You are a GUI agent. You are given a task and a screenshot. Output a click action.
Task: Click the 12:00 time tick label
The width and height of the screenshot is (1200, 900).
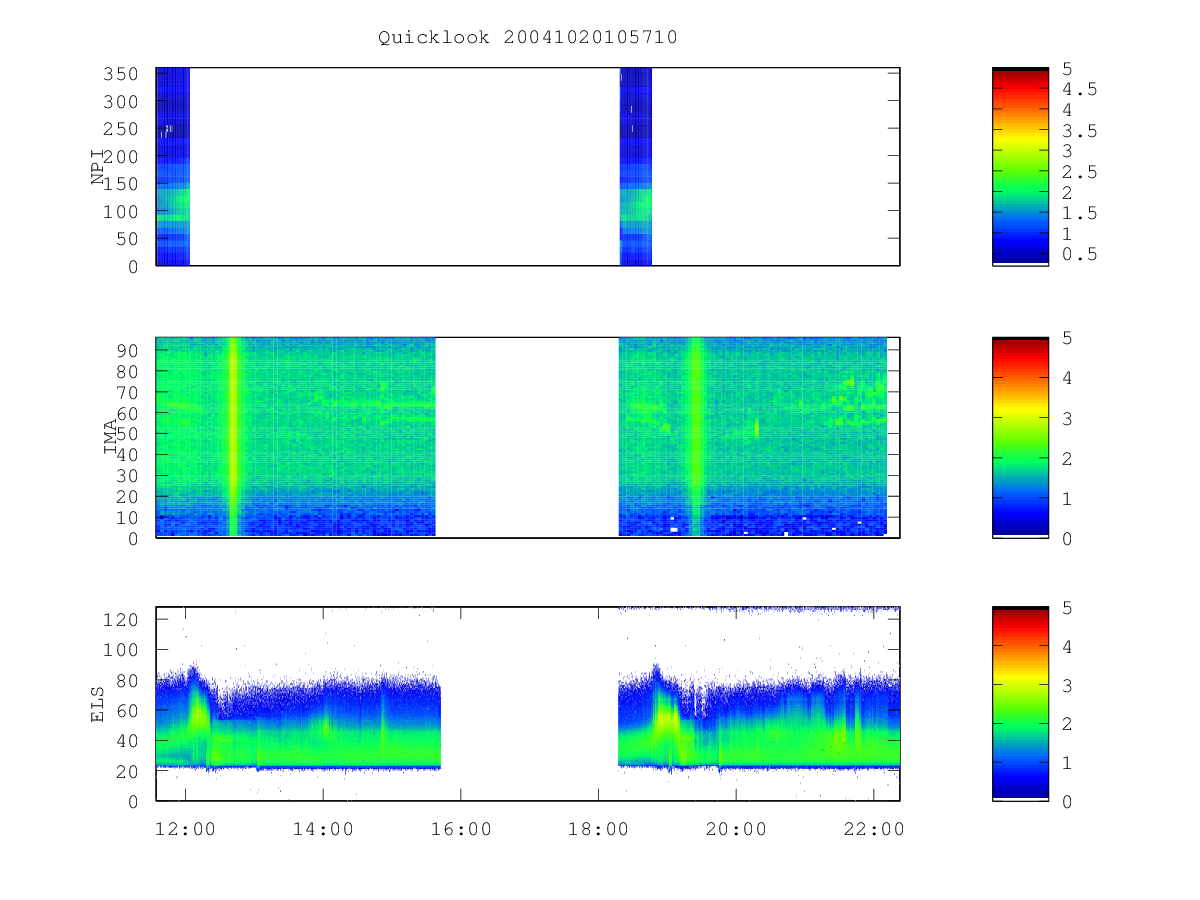[x=186, y=829]
